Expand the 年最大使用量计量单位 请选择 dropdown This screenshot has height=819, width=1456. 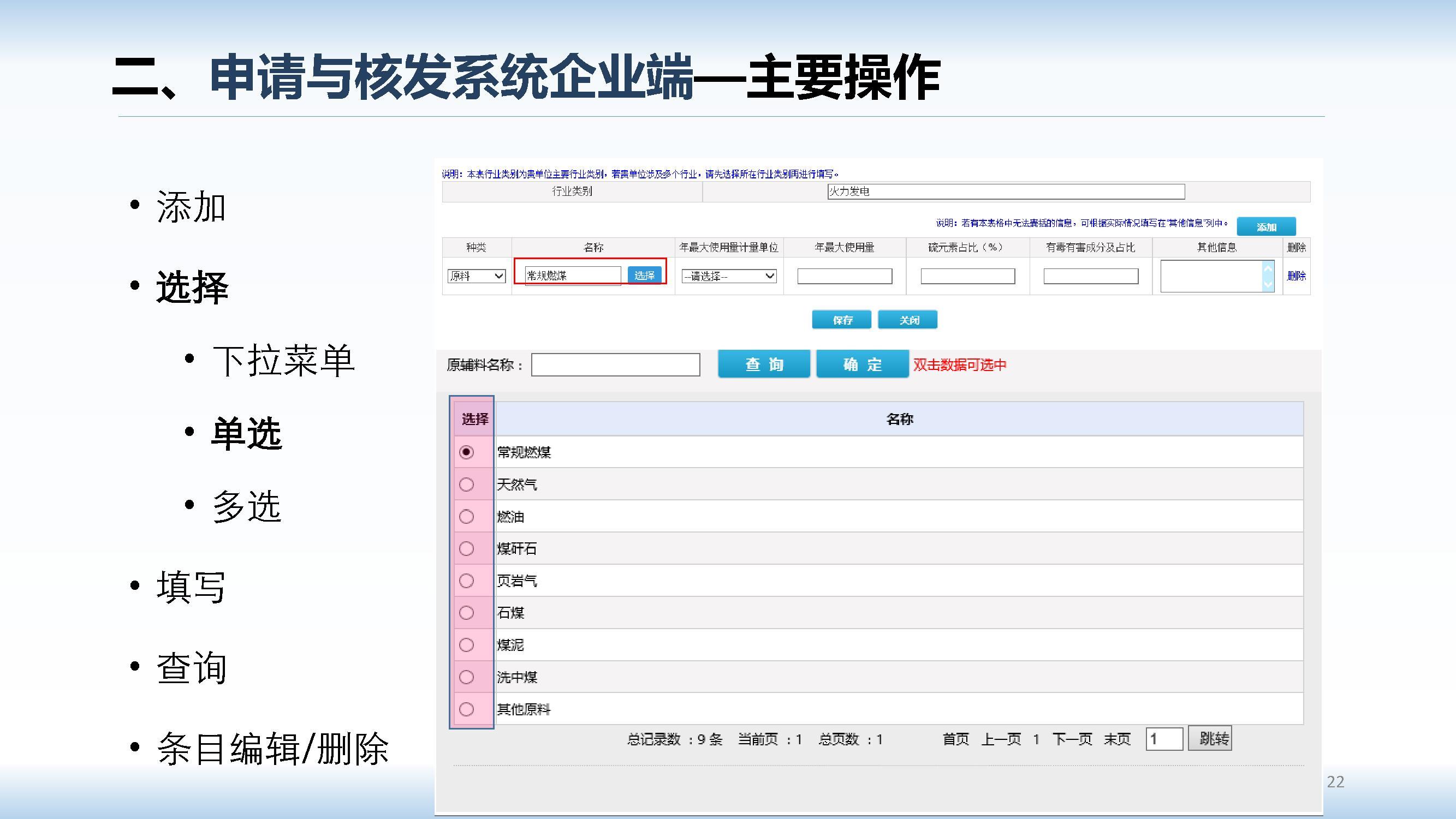(729, 276)
